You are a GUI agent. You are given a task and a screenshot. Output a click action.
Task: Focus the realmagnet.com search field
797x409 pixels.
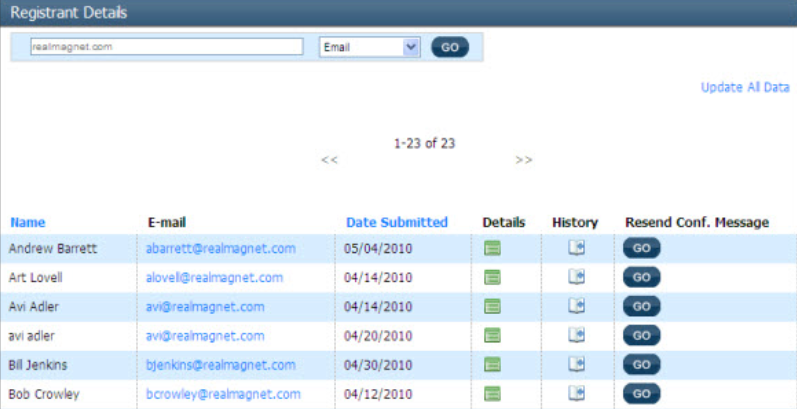167,47
